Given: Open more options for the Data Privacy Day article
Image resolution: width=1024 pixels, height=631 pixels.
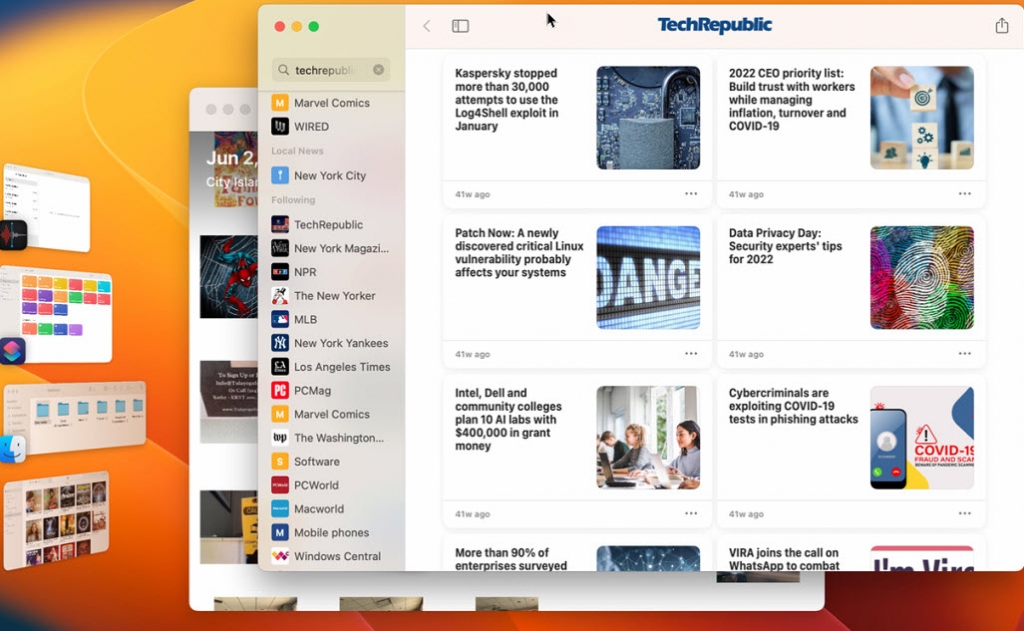Looking at the screenshot, I should [964, 353].
